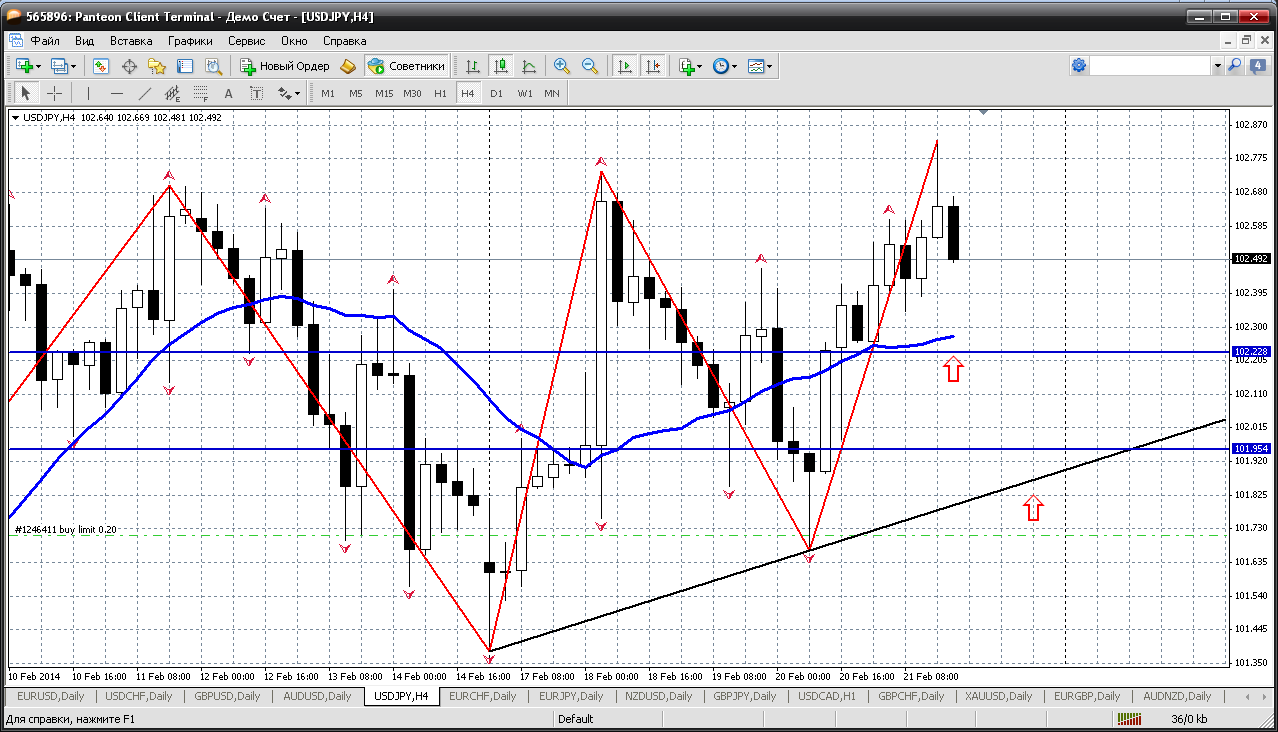Toggle the Советники expert advisors button

(x=407, y=66)
